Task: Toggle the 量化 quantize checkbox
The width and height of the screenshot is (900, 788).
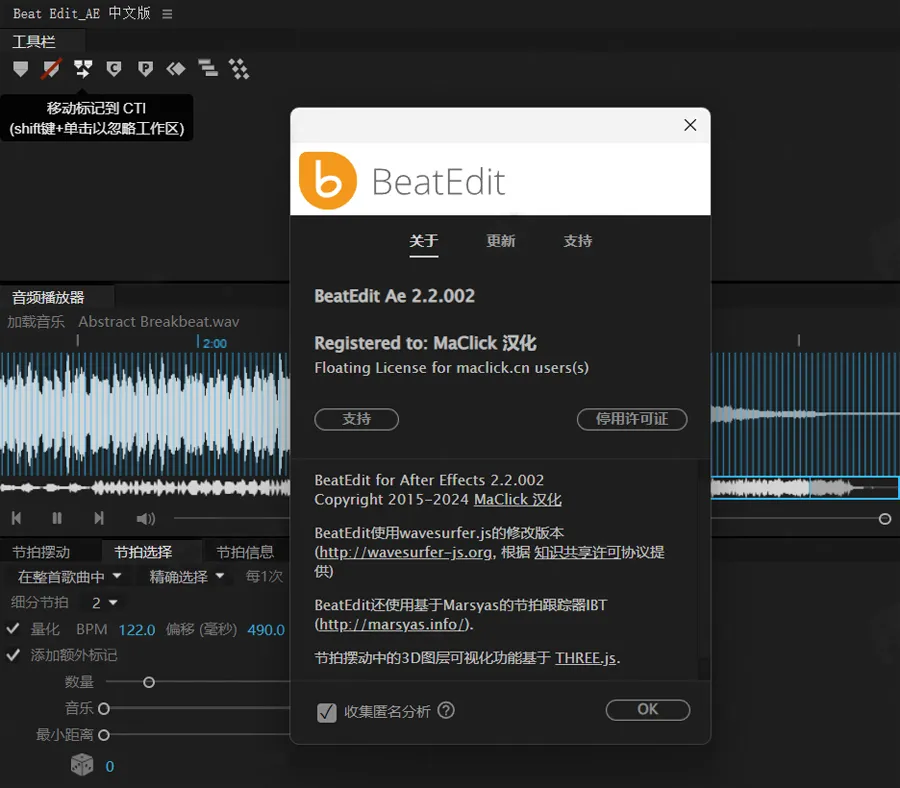Action: (x=14, y=629)
